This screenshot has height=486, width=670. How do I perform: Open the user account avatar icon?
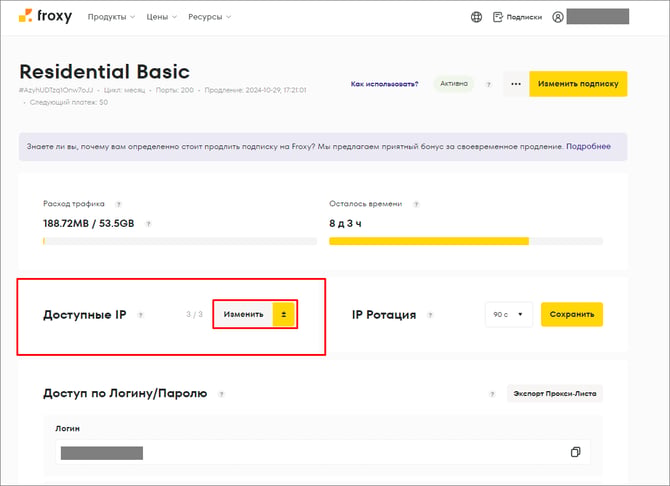pos(558,17)
